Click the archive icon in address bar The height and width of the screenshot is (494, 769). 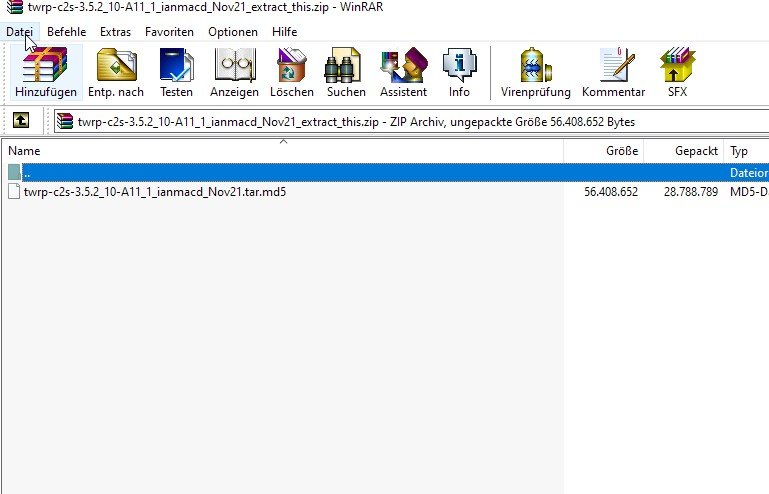(65, 121)
